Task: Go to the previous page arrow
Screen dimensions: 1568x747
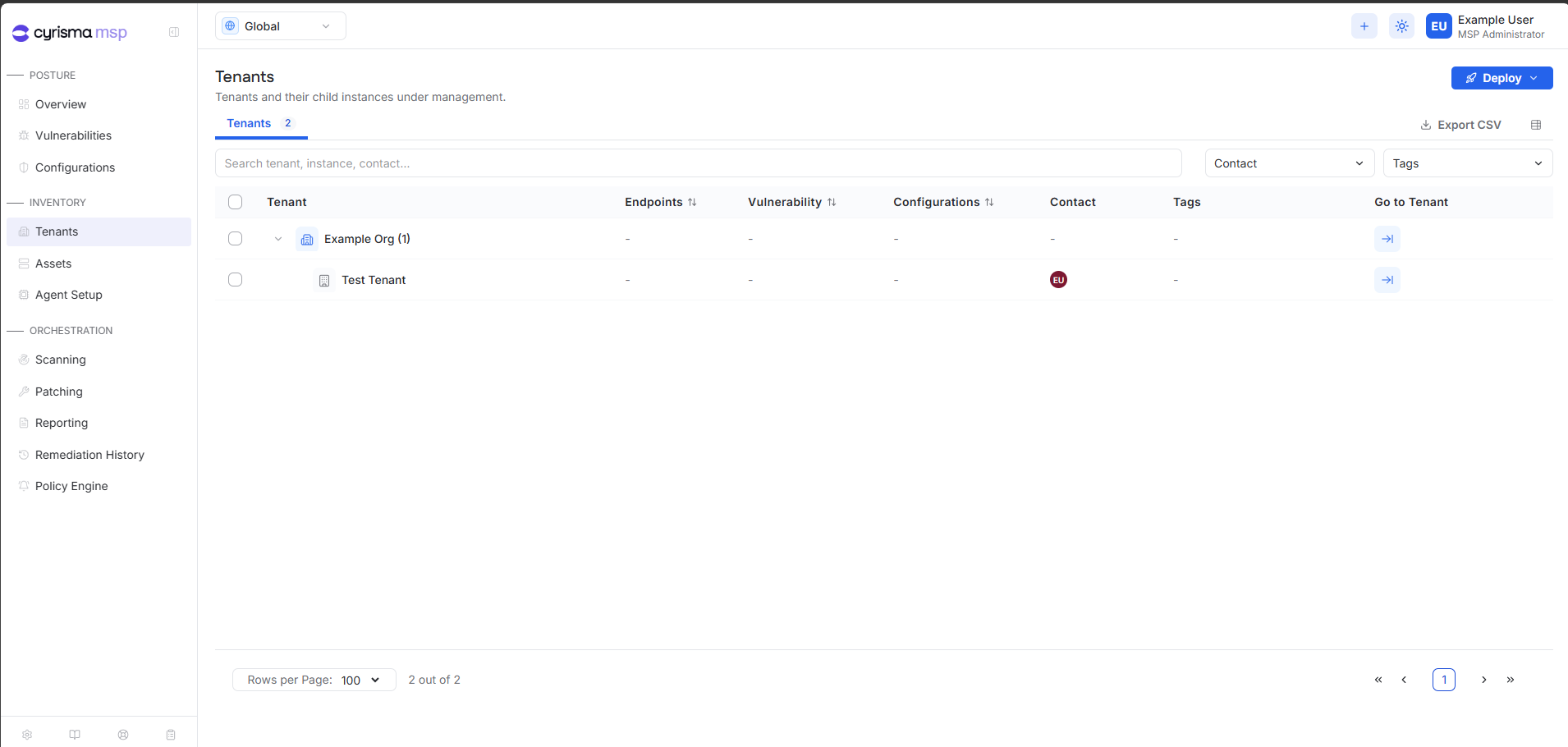Action: tap(1404, 680)
